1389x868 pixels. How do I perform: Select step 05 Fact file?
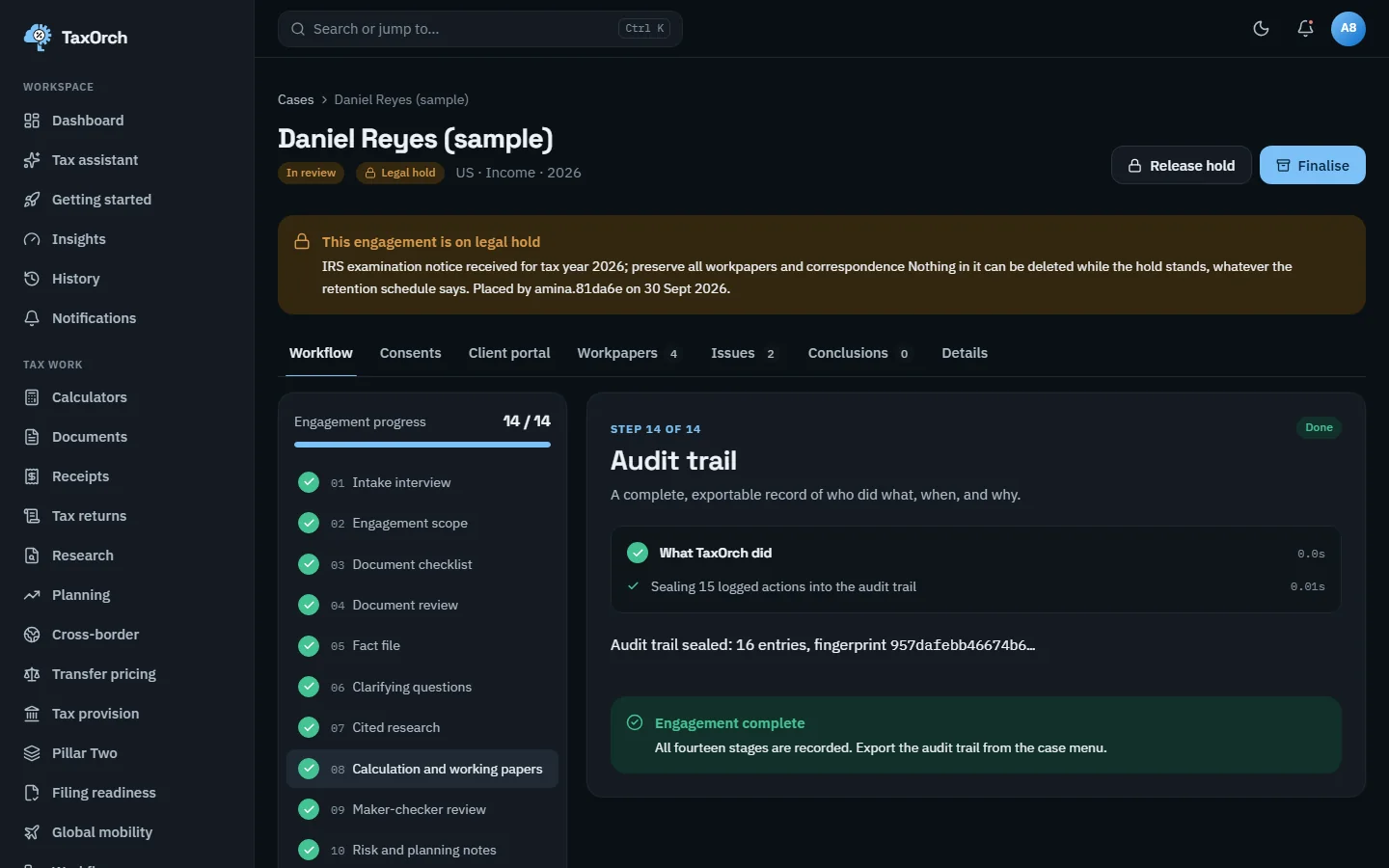422,645
